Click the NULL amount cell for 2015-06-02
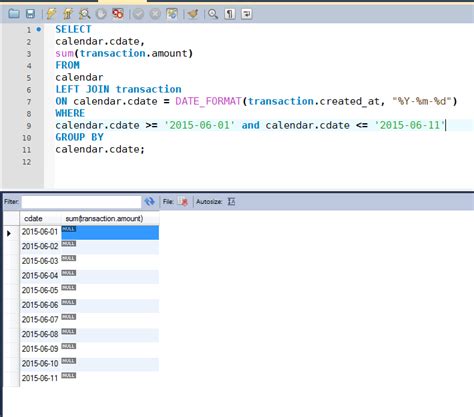Screen dimensions: 474x417 (x=110, y=247)
